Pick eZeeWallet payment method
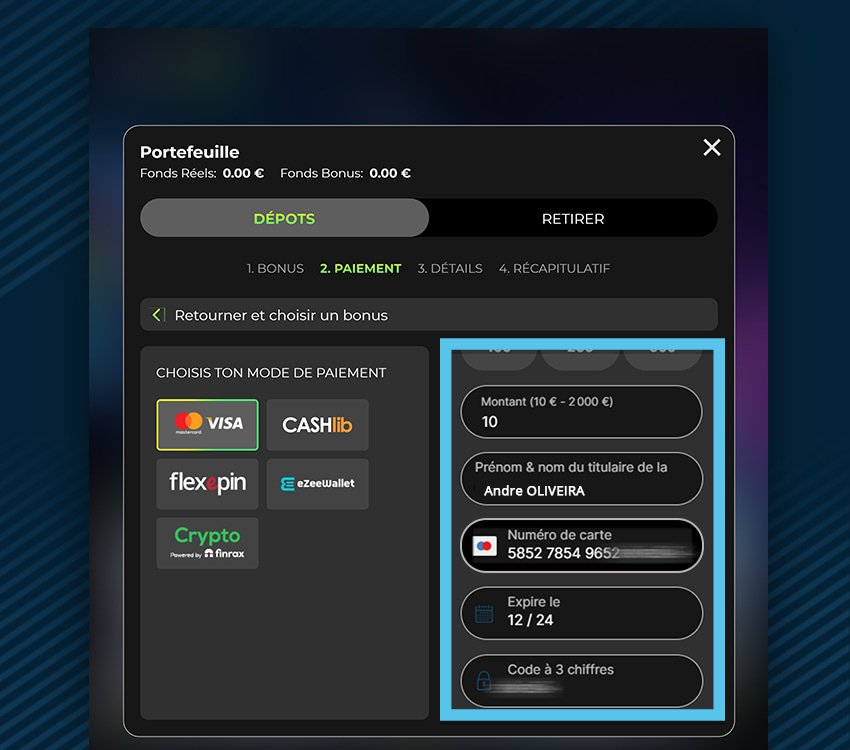 [317, 483]
